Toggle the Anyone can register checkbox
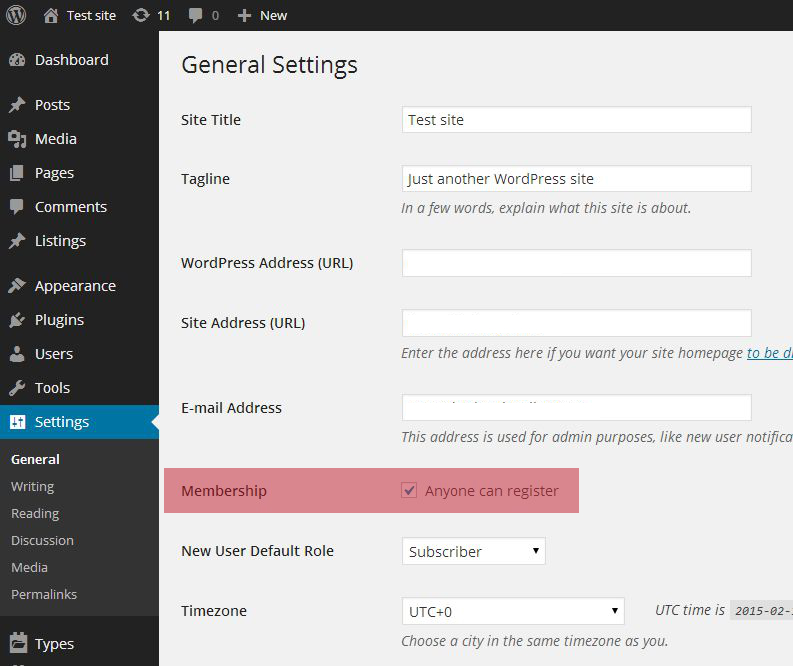 409,490
